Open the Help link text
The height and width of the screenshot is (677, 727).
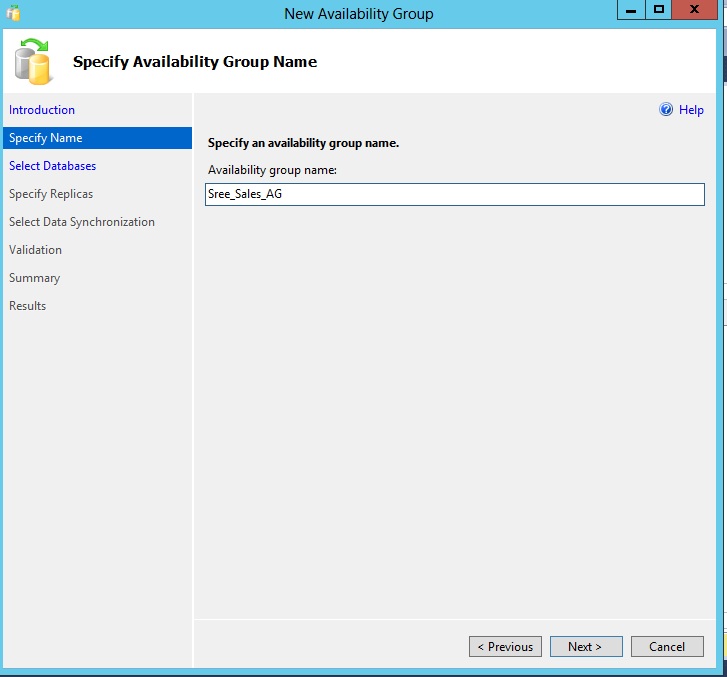tap(691, 110)
